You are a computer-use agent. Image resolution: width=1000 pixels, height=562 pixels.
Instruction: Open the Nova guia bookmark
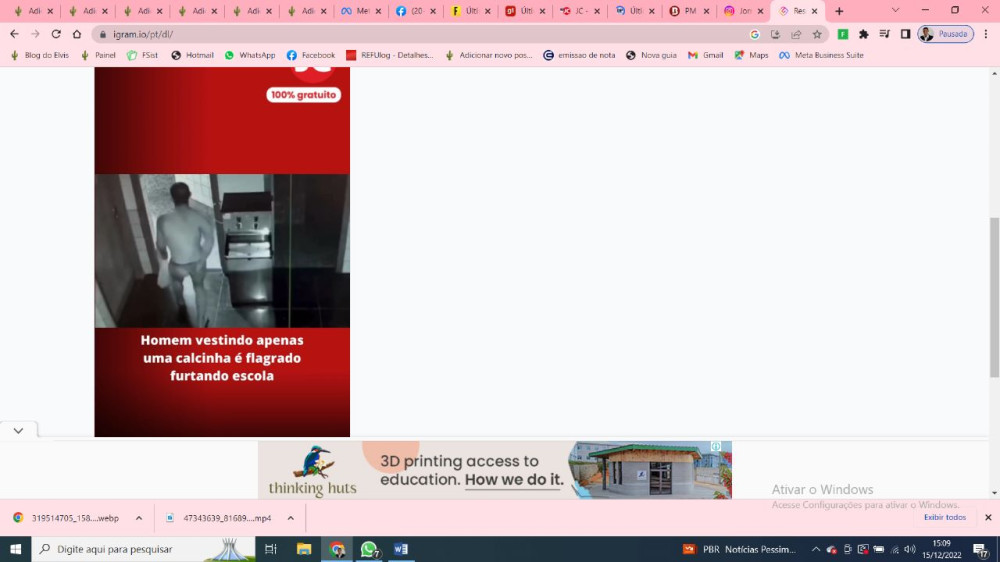(x=651, y=55)
